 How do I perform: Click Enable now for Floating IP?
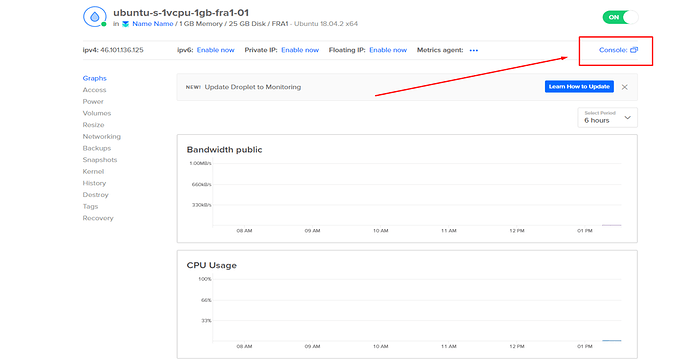coord(388,50)
